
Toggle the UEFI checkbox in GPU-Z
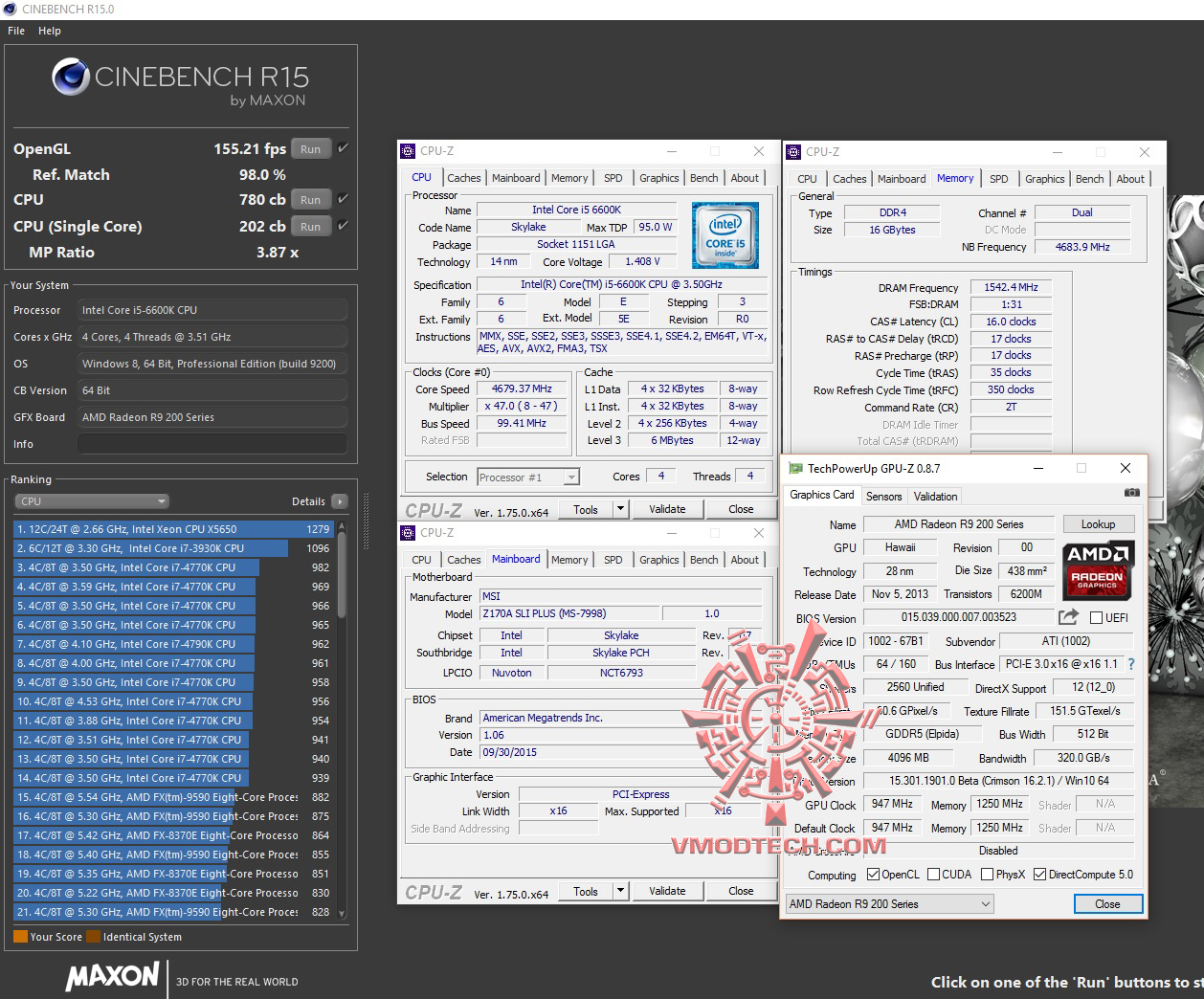pyautogui.click(x=1097, y=618)
